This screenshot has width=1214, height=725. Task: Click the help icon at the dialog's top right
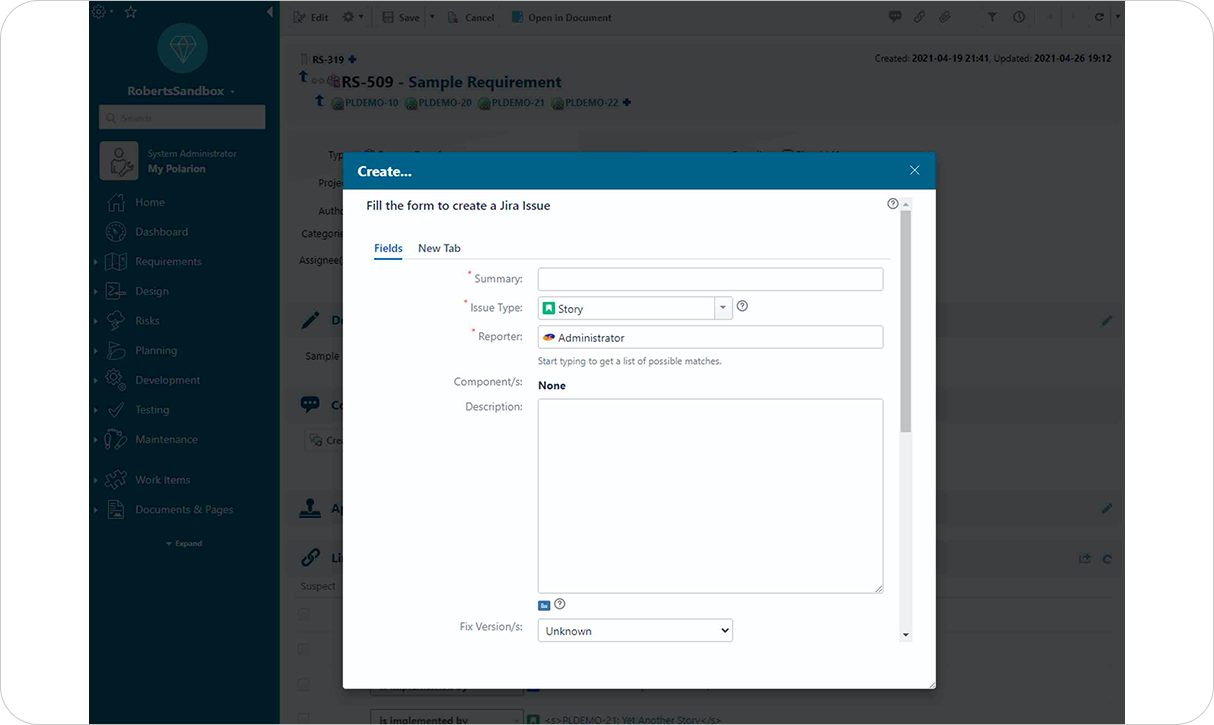[x=893, y=204]
